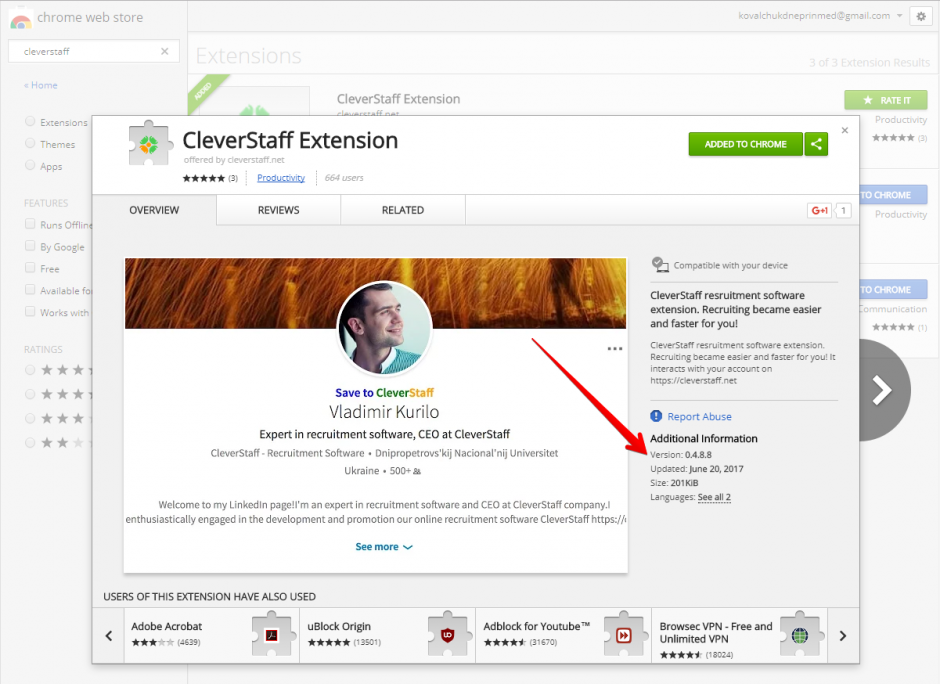Image resolution: width=940 pixels, height=684 pixels.
Task: Click the Report Abuse link
Action: coord(699,416)
